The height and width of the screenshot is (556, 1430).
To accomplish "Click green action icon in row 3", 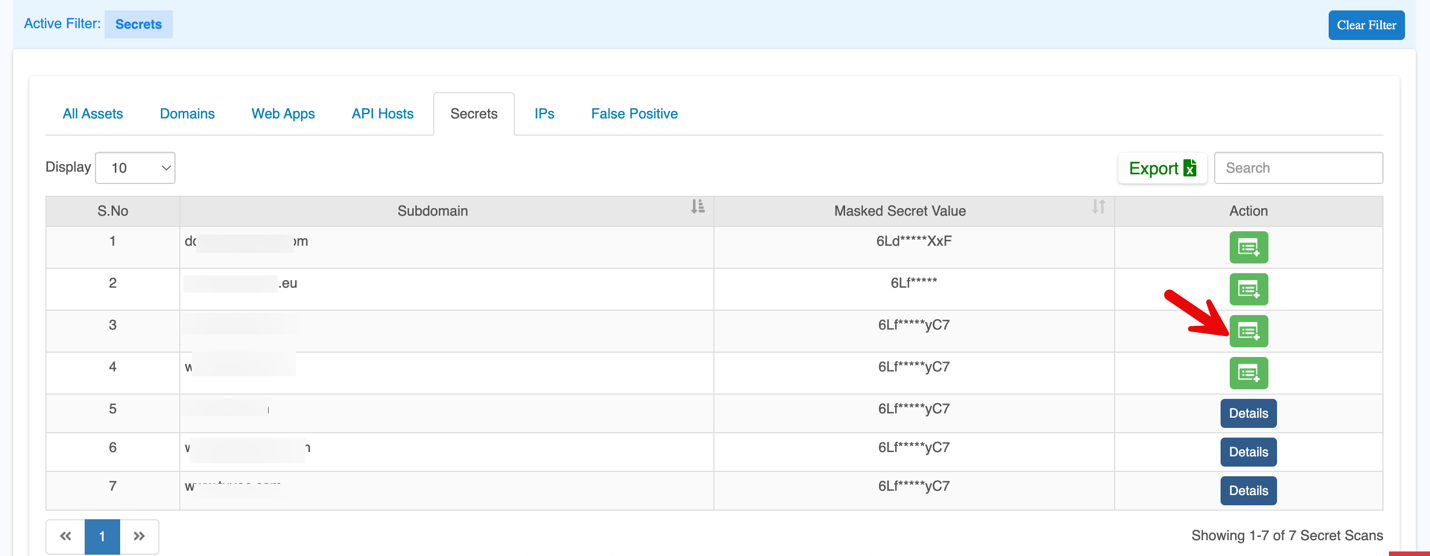I will tap(1248, 331).
